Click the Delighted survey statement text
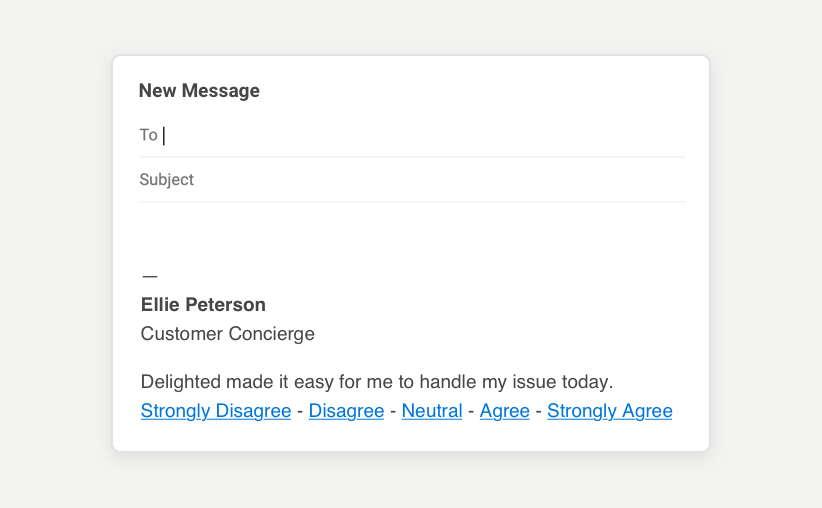822x508 pixels. click(x=376, y=382)
